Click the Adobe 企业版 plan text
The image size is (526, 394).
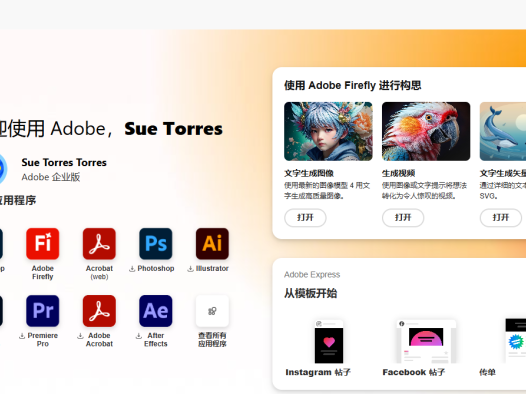click(x=51, y=177)
